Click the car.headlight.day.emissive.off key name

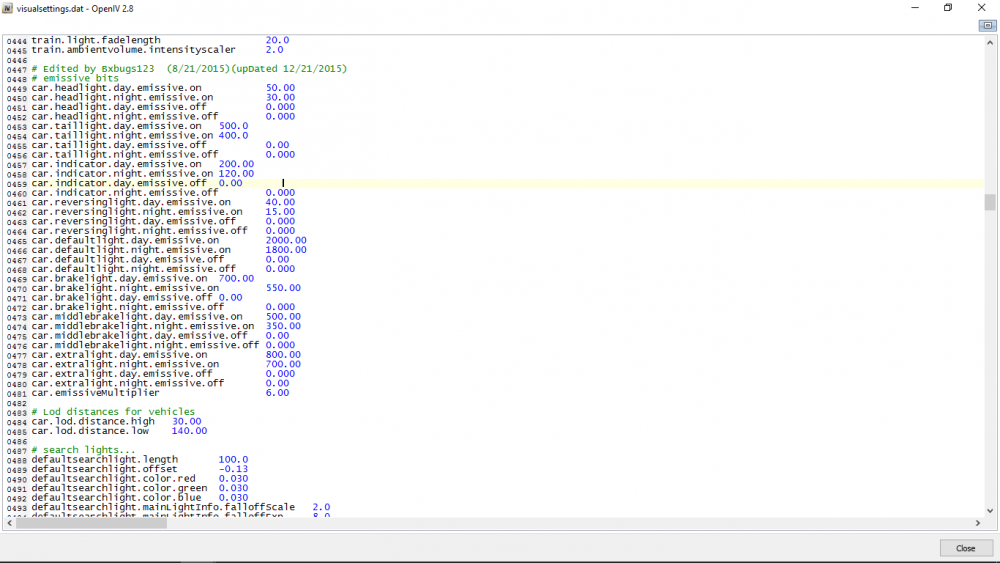coord(119,107)
